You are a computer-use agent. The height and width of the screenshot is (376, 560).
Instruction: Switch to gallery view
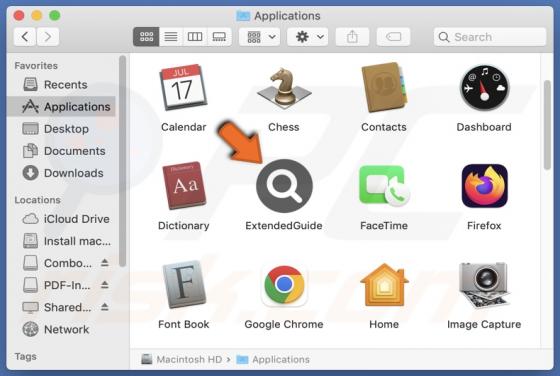click(219, 36)
